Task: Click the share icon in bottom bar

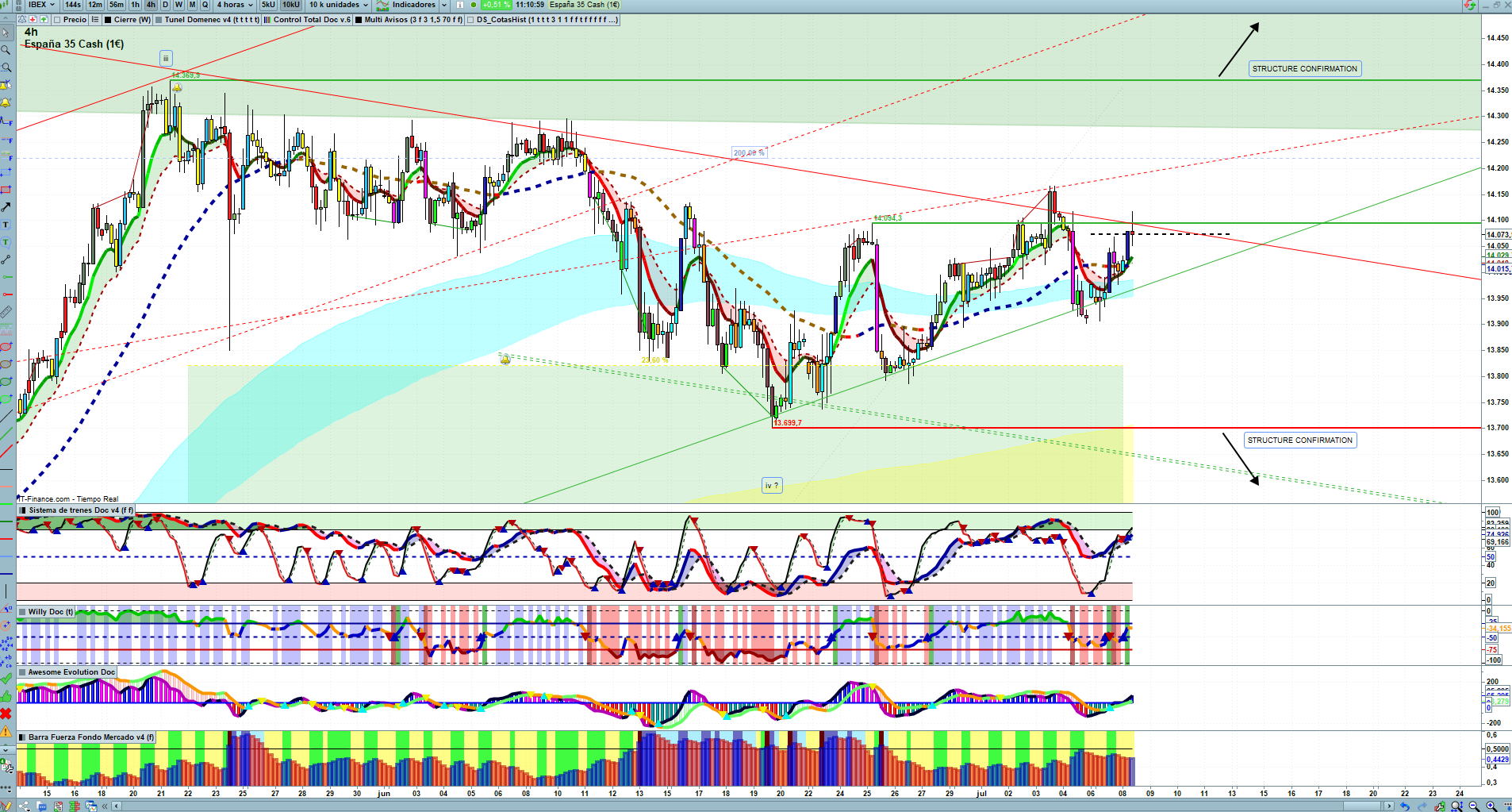Action: pos(25,806)
